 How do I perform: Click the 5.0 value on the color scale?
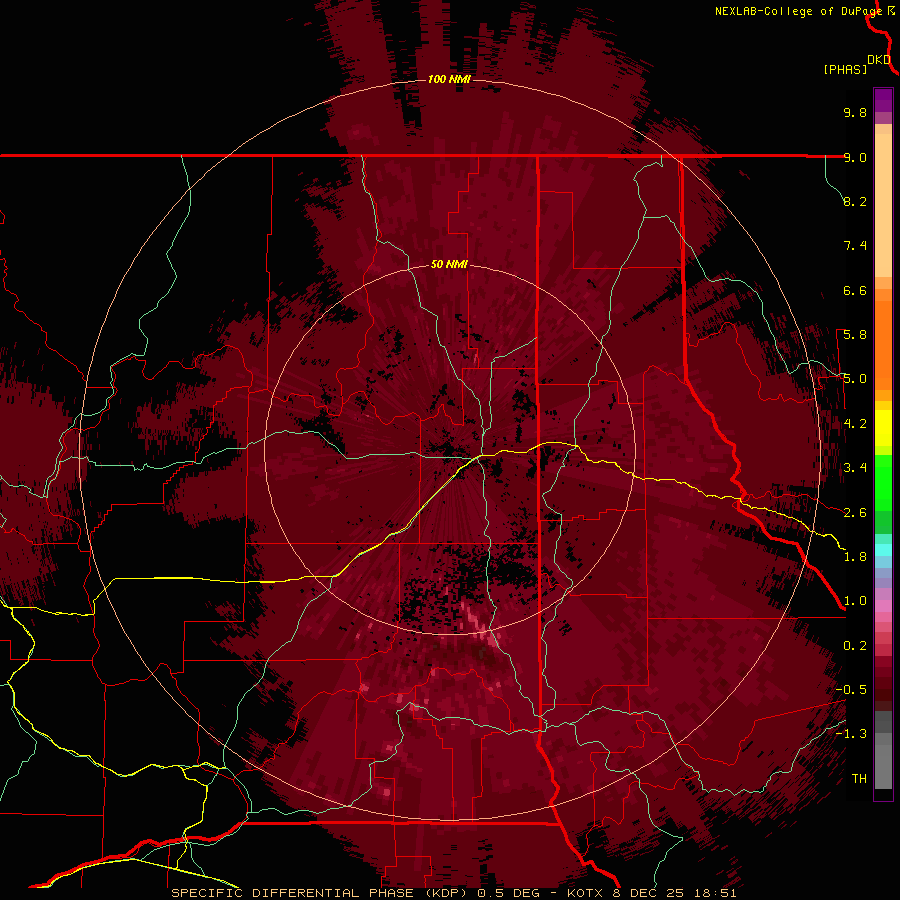pos(855,379)
